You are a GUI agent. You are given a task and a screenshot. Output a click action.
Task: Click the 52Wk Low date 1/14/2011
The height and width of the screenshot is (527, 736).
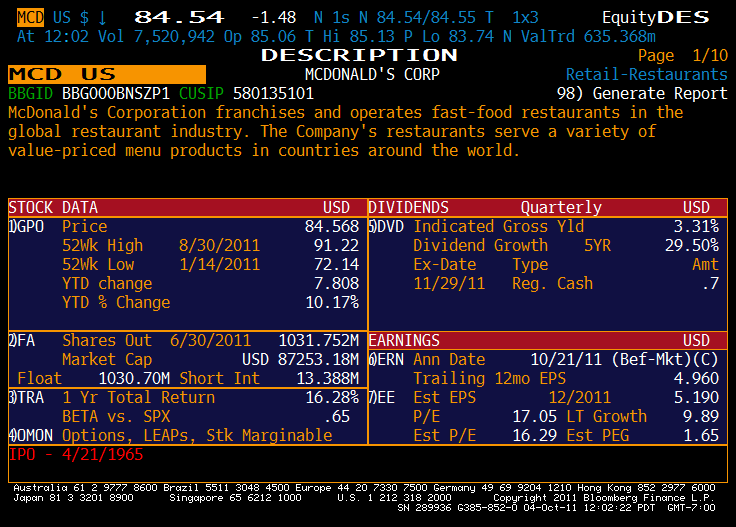tap(219, 265)
